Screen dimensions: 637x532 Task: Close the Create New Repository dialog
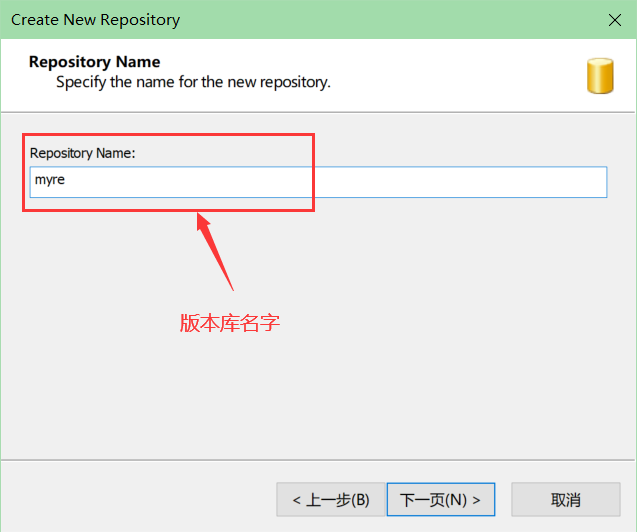(x=615, y=19)
